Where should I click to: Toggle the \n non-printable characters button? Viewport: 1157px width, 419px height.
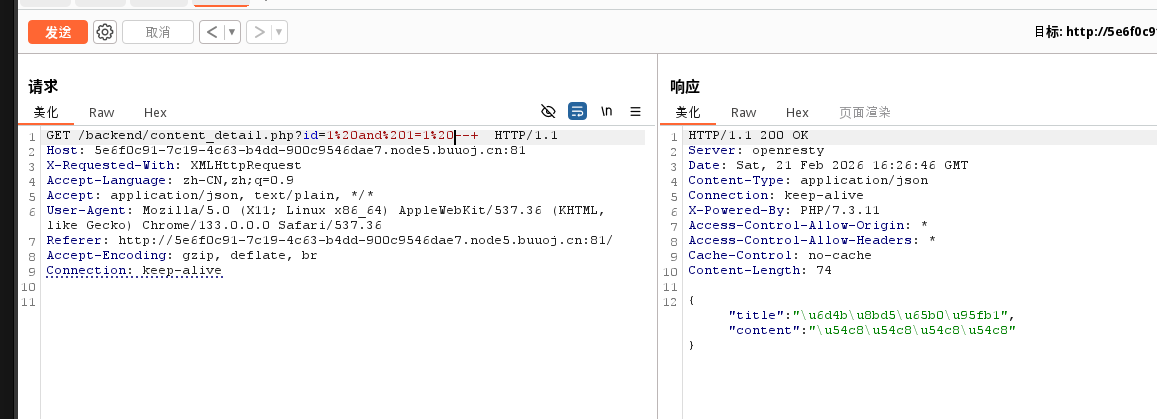click(x=607, y=111)
